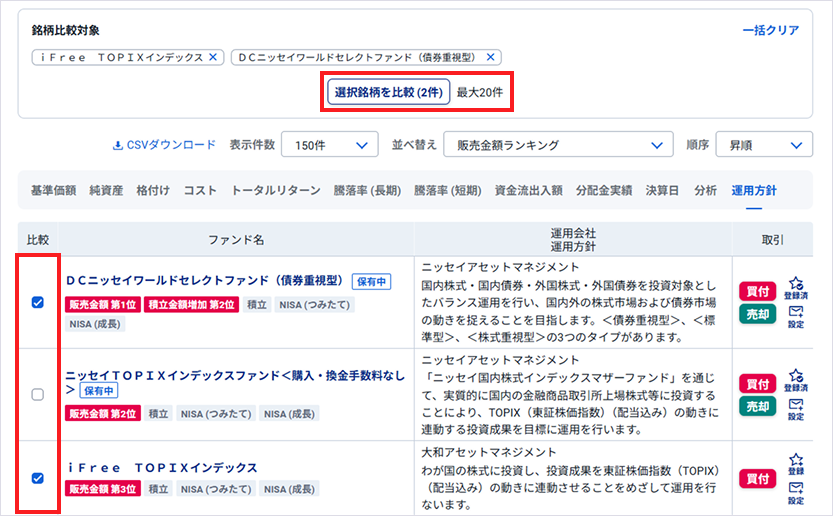The width and height of the screenshot is (833, 516).
Task: Switch to the 騰落率 (長期) tab
Action: coord(367,190)
